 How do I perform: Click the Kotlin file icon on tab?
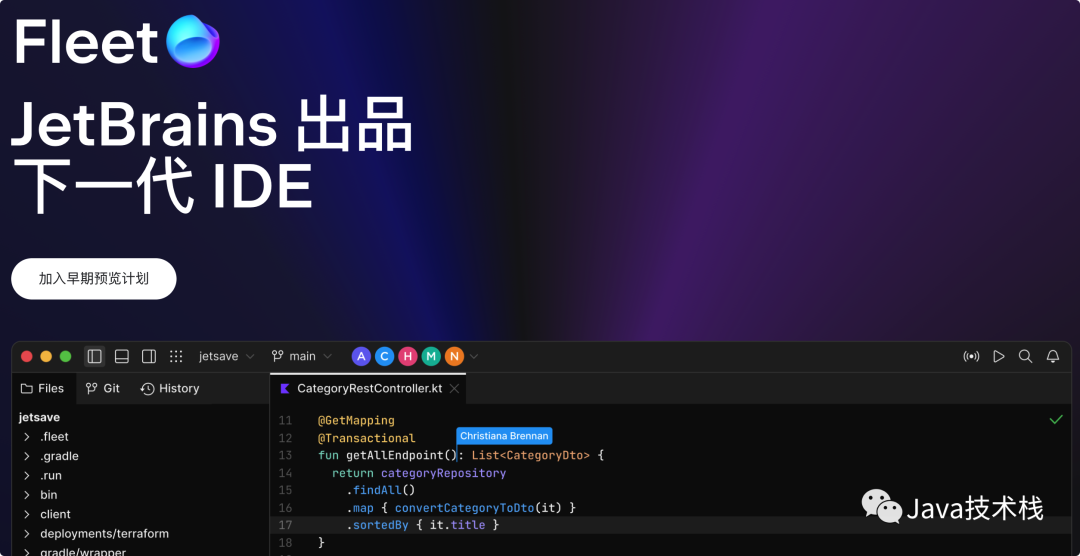[x=284, y=389]
